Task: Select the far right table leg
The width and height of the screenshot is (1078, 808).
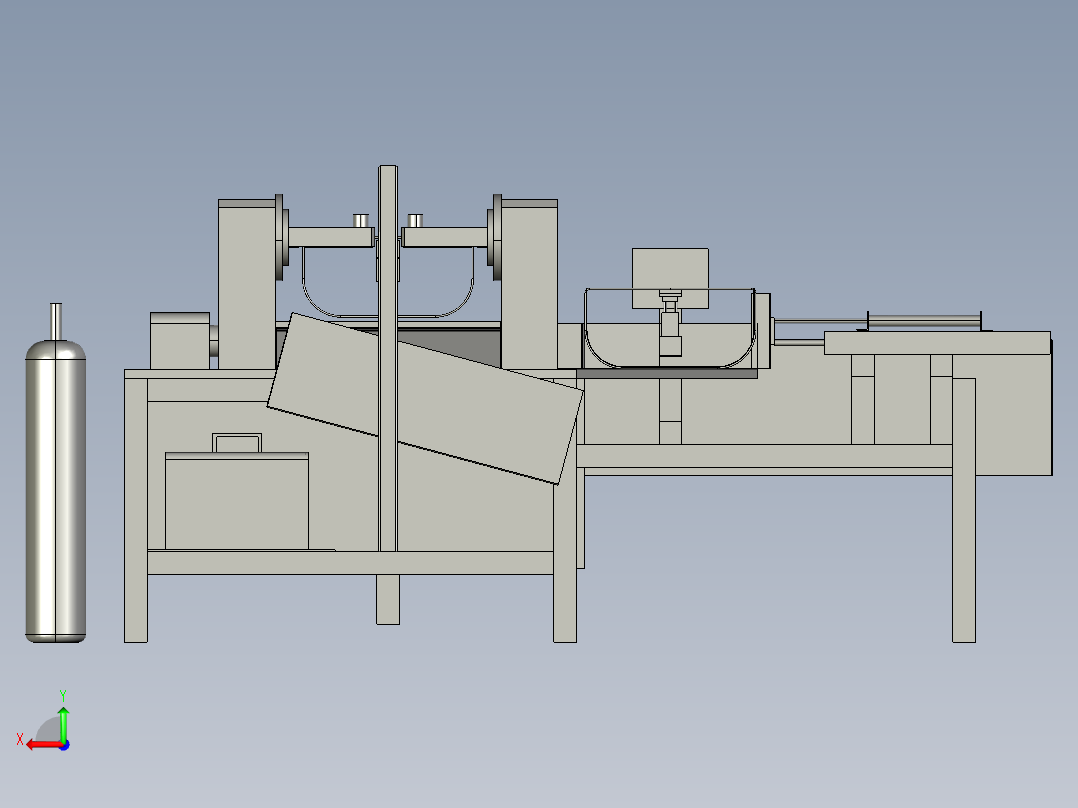Action: pos(964,510)
